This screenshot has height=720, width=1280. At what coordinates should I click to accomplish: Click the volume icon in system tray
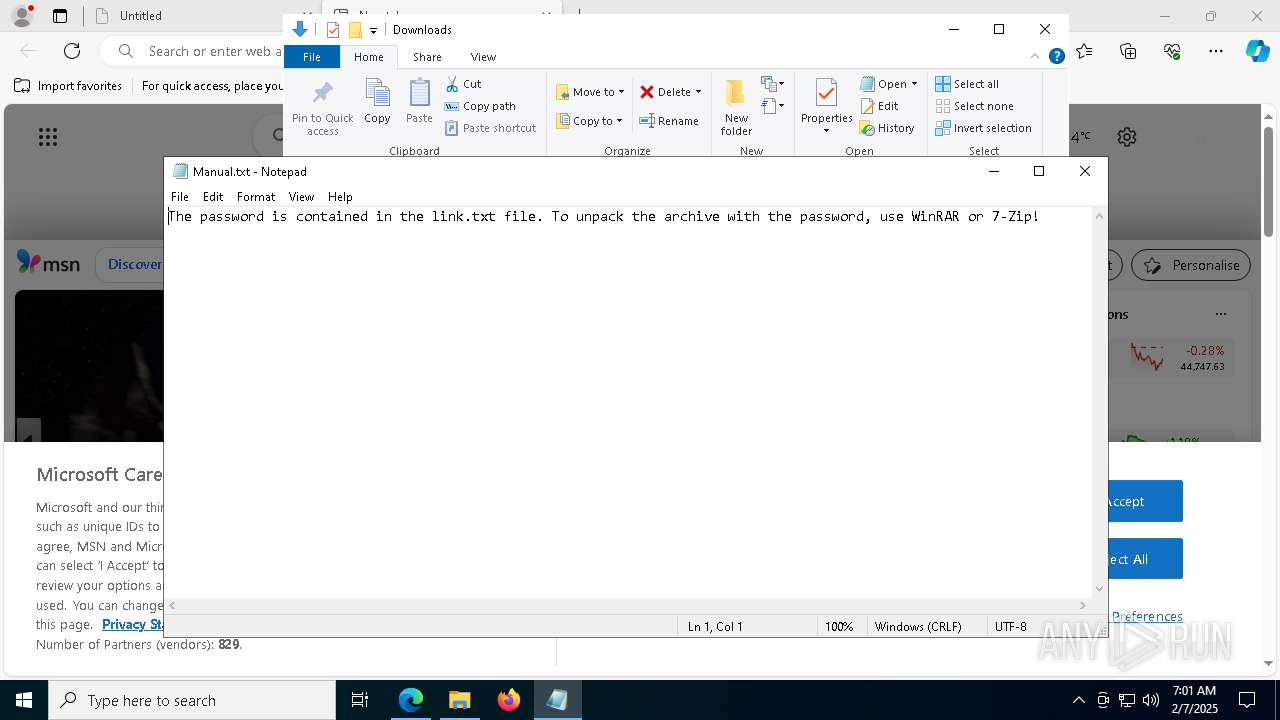1151,700
